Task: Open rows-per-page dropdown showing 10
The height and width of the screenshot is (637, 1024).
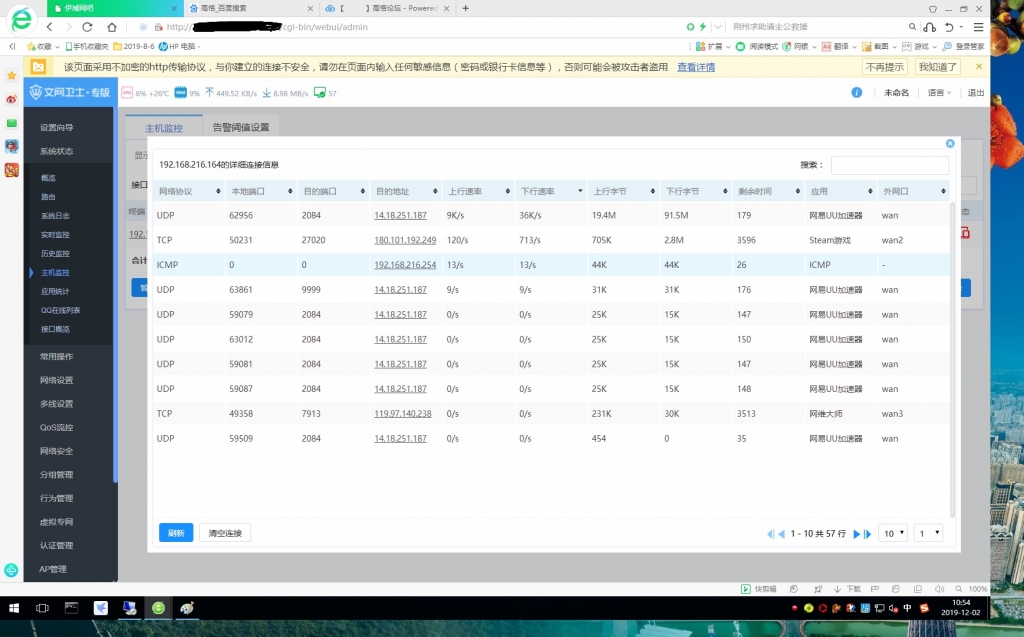Action: (x=893, y=533)
